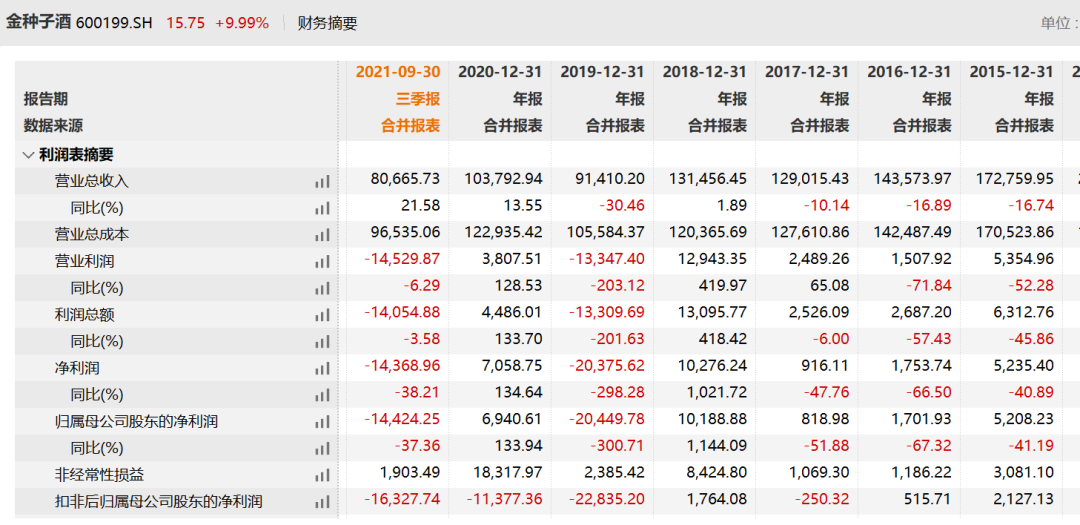1080x525 pixels.
Task: Click the stock price 15.75
Action: (185, 23)
